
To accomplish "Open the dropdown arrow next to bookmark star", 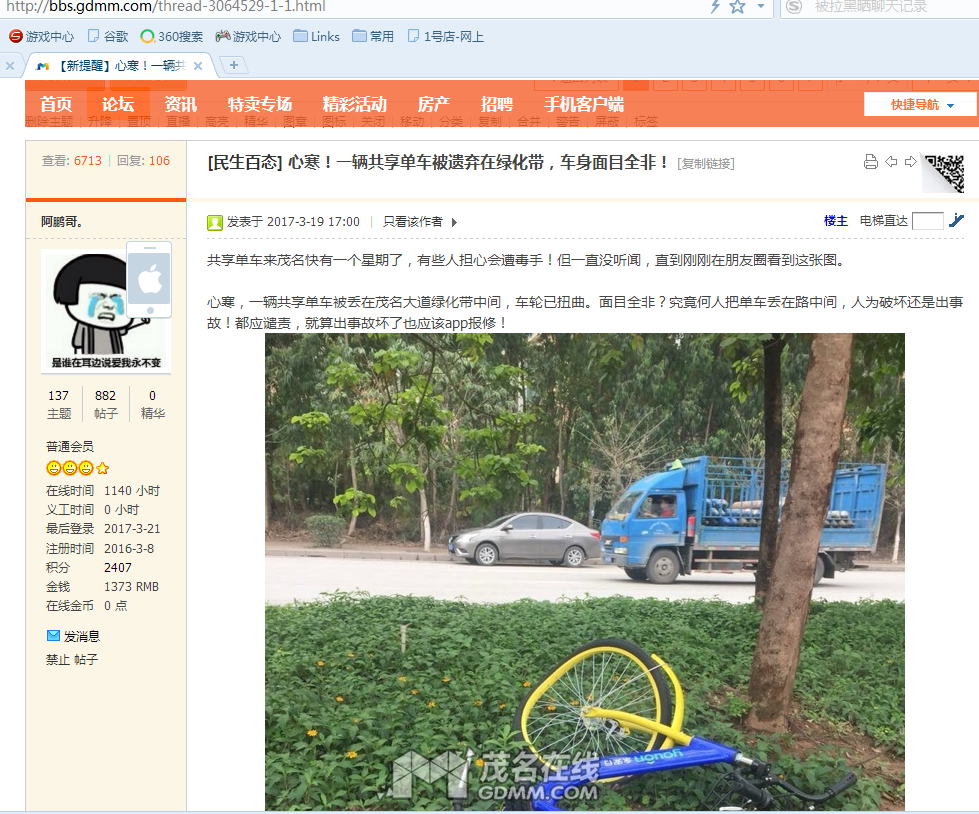I will [x=760, y=6].
